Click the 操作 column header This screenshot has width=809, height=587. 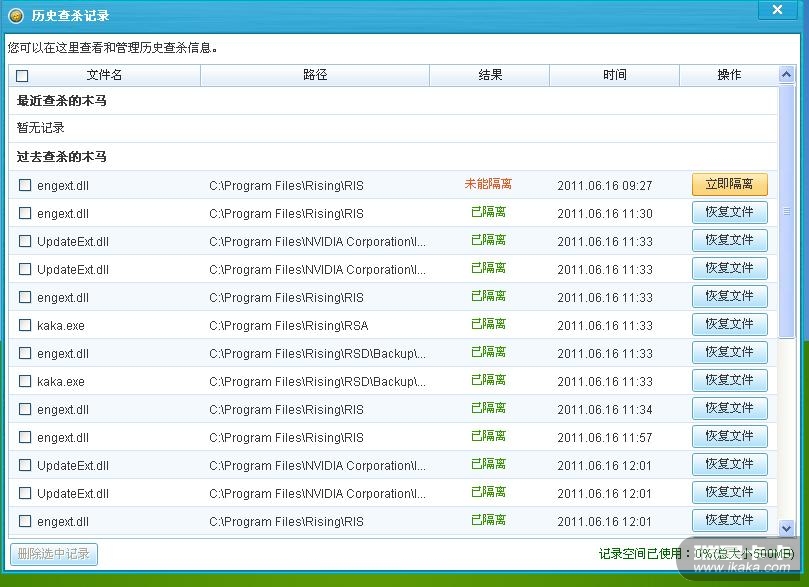729,75
